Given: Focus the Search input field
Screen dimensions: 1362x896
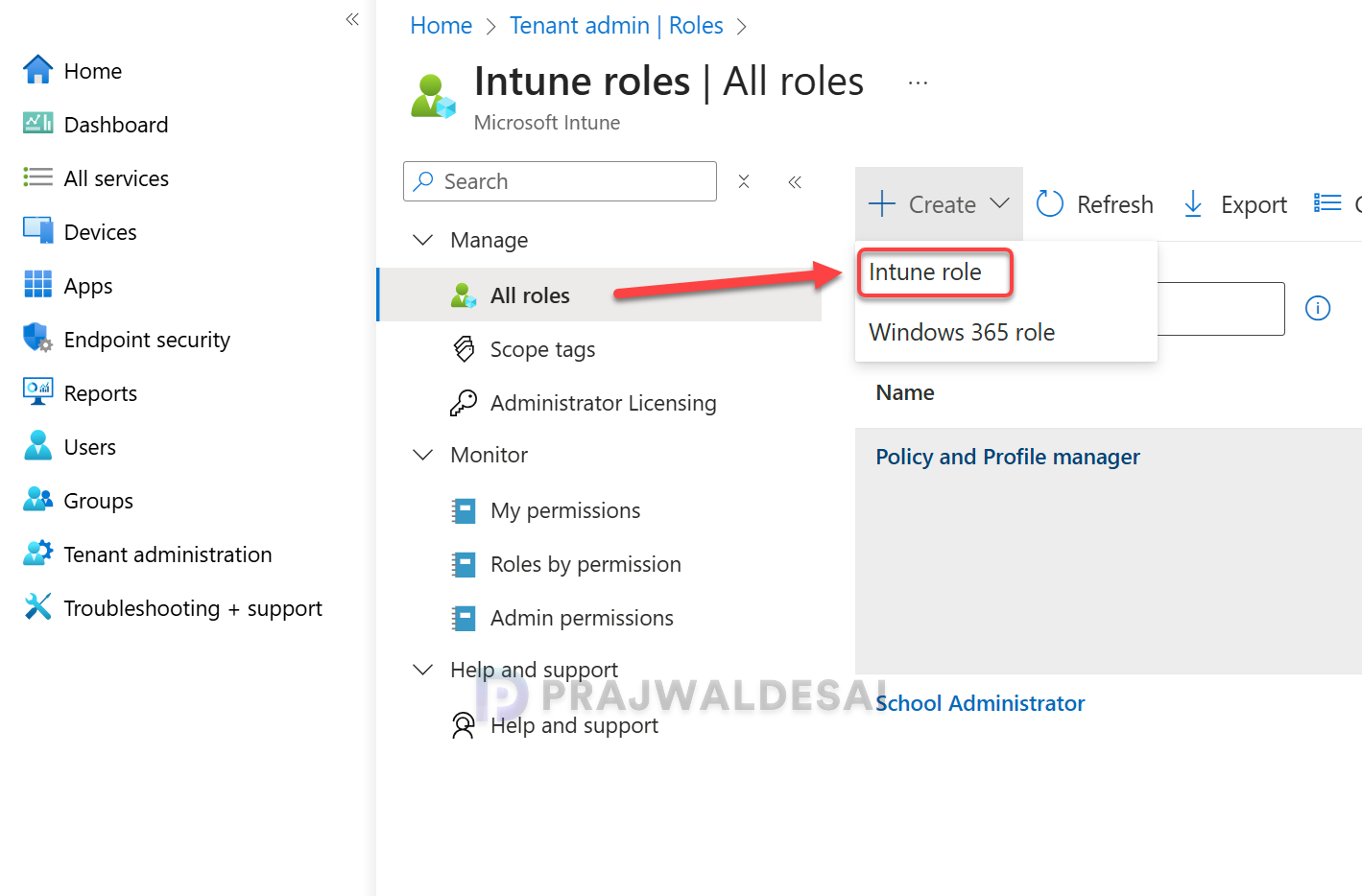Looking at the screenshot, I should click(560, 181).
